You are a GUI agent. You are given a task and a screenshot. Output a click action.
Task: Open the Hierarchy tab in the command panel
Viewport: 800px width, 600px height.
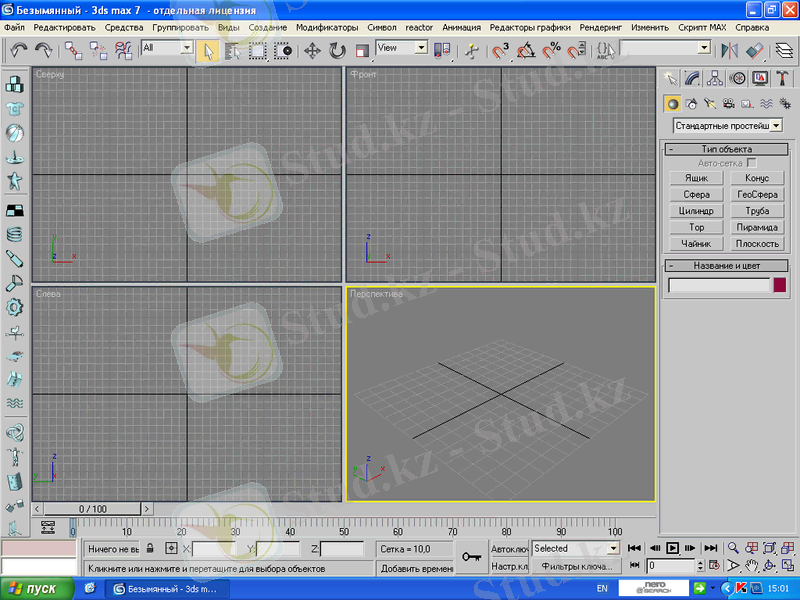pos(714,78)
